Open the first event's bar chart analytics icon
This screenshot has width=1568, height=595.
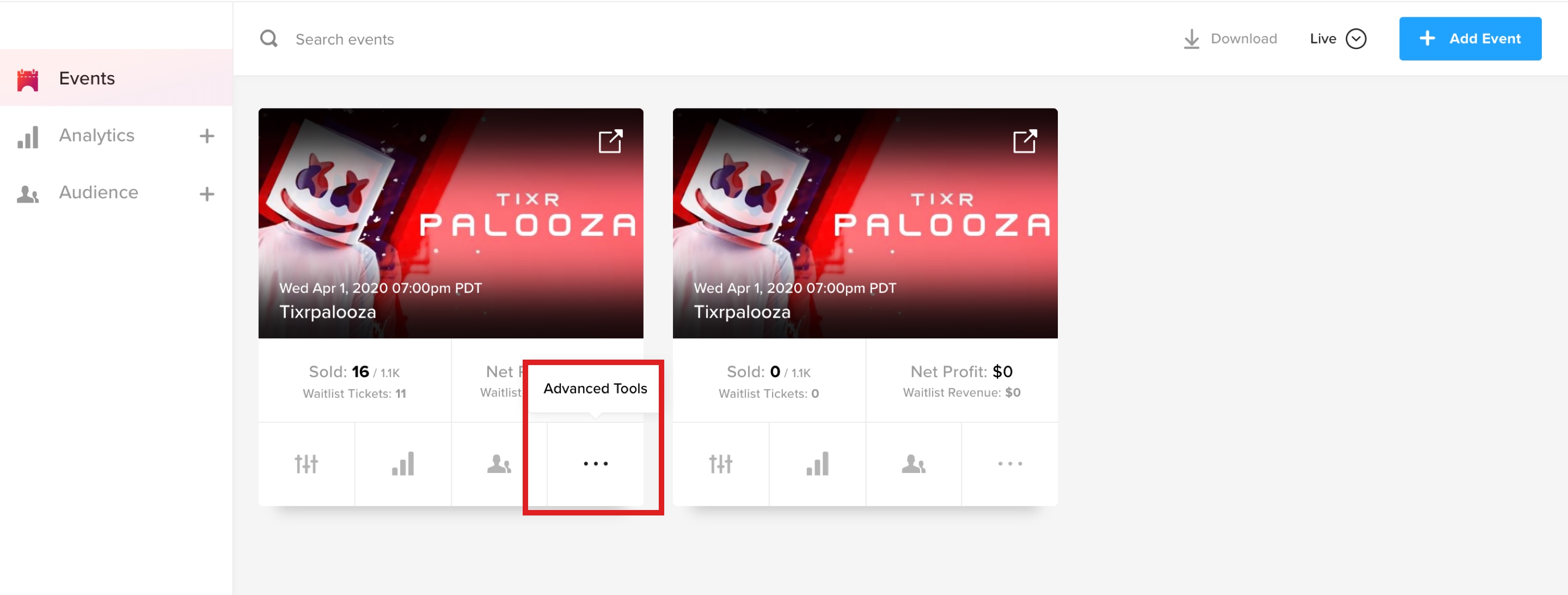pos(403,464)
